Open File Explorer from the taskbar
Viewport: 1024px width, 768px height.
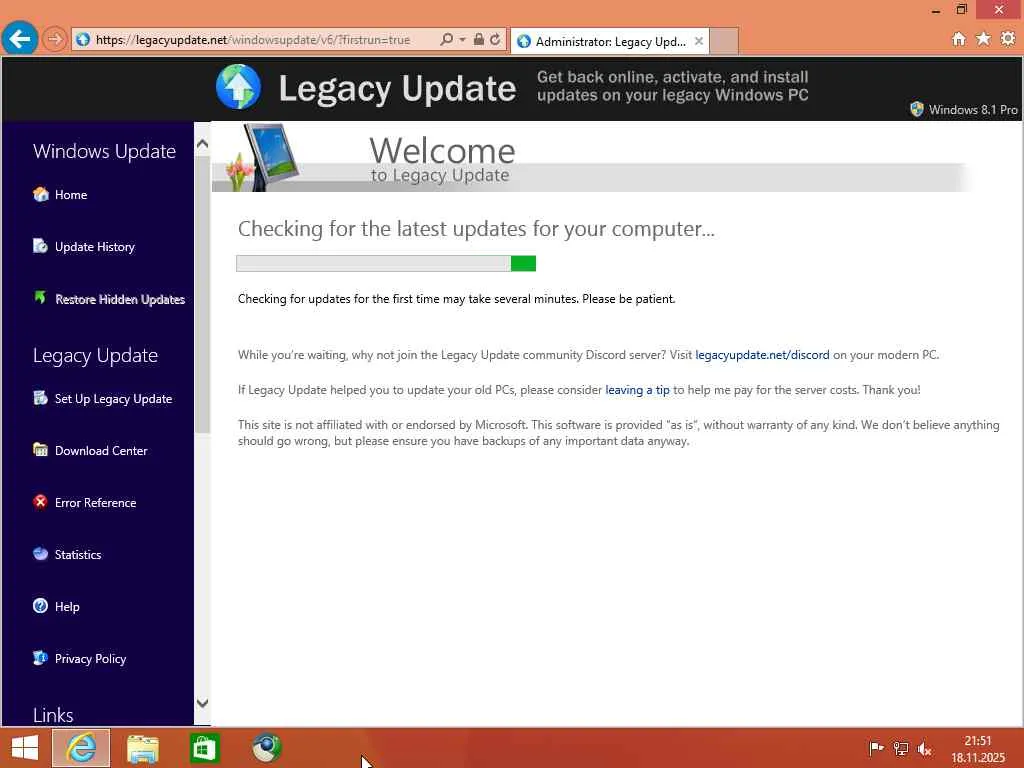[x=142, y=748]
